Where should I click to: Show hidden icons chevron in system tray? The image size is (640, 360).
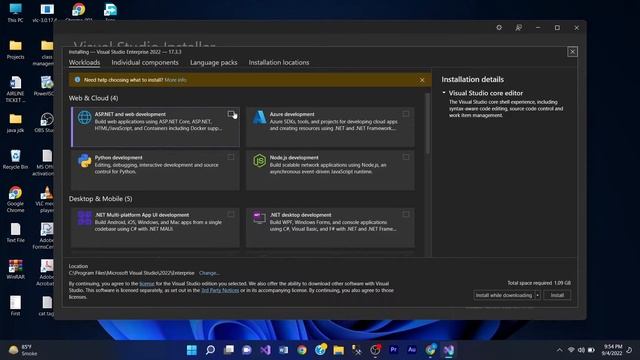(559, 350)
